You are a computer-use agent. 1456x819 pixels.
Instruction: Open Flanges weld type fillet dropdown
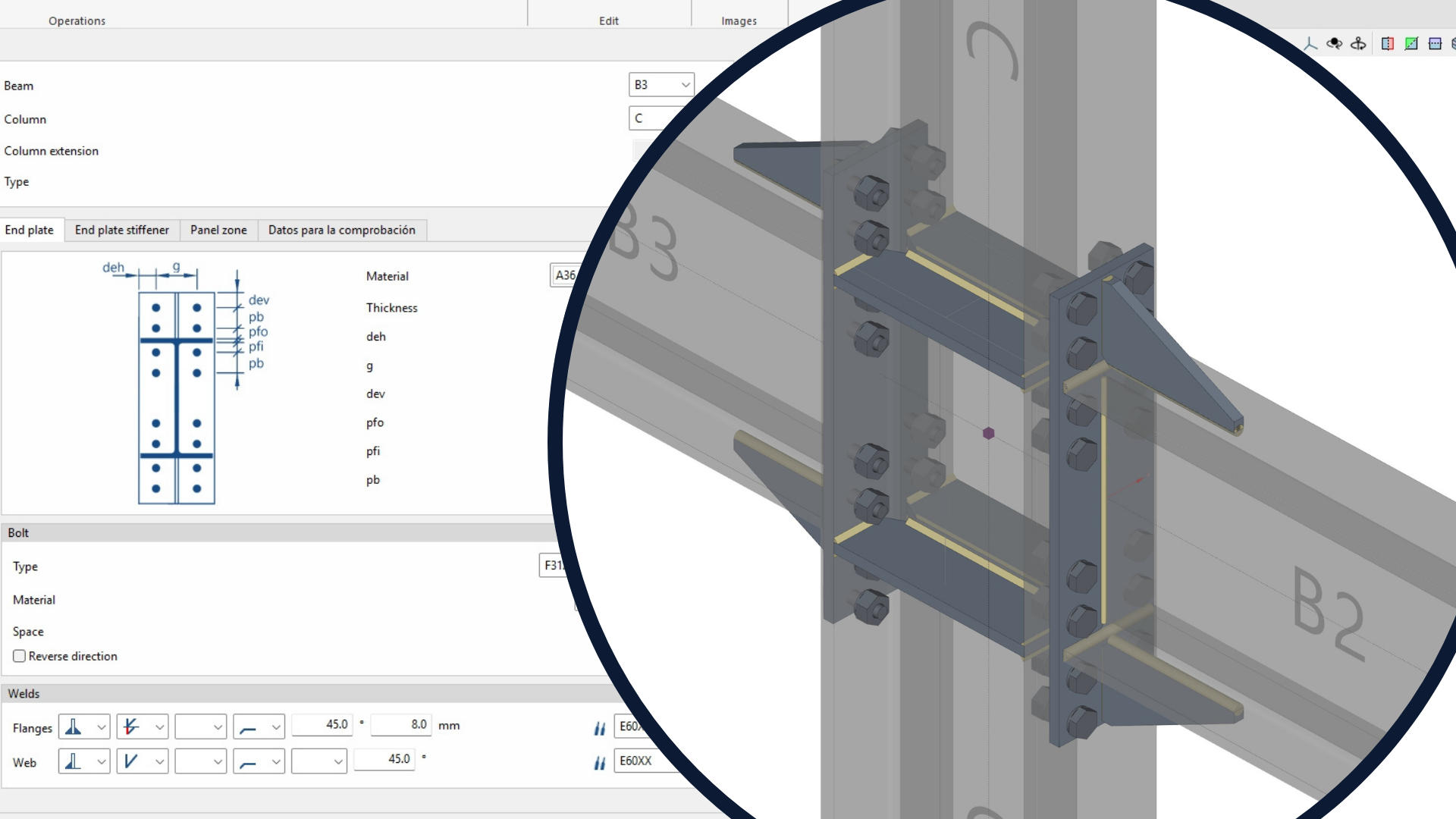[84, 727]
